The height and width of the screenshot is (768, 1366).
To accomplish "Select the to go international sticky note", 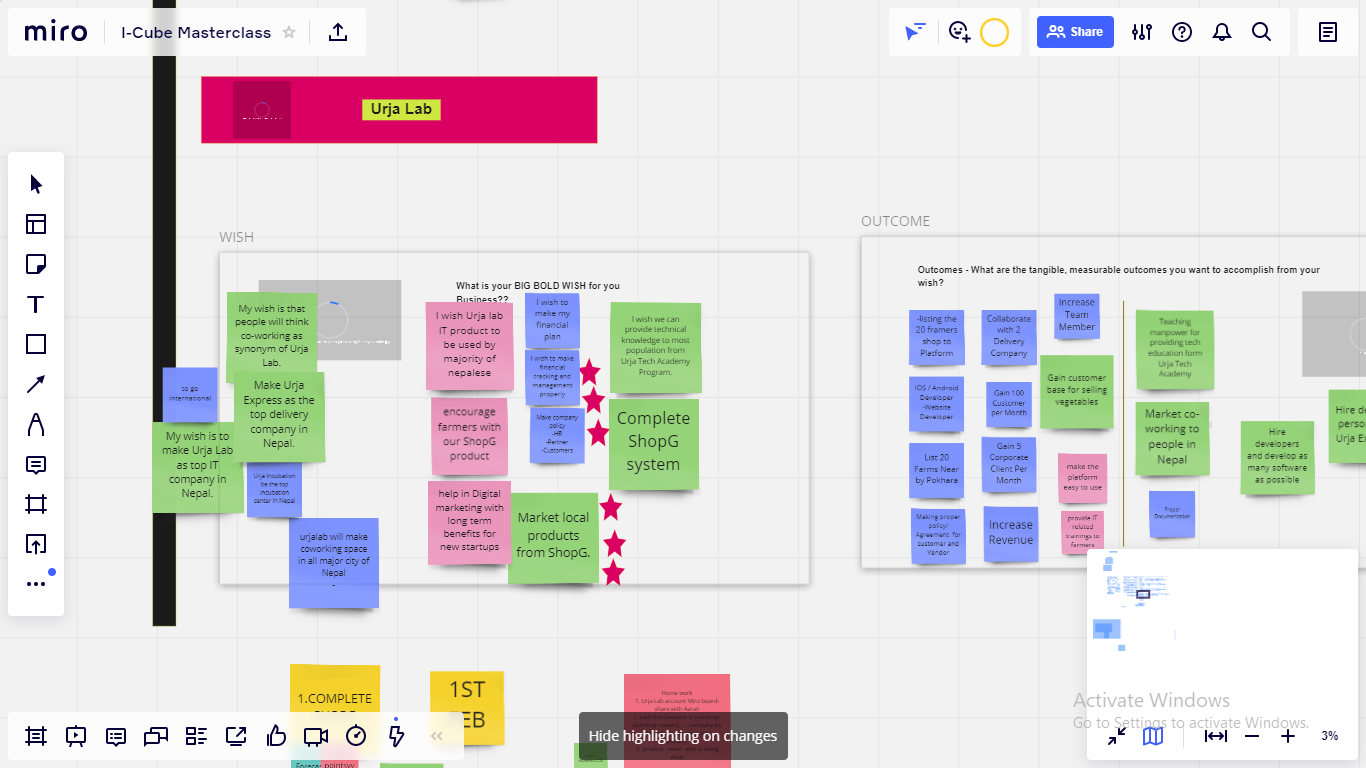I will (x=190, y=394).
